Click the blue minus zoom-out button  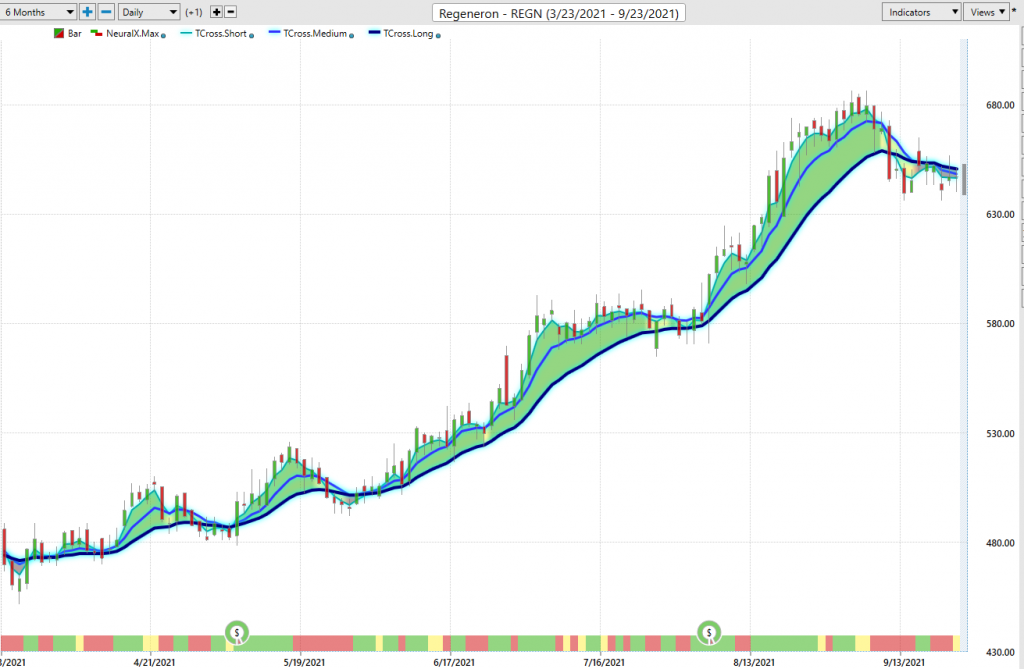106,12
